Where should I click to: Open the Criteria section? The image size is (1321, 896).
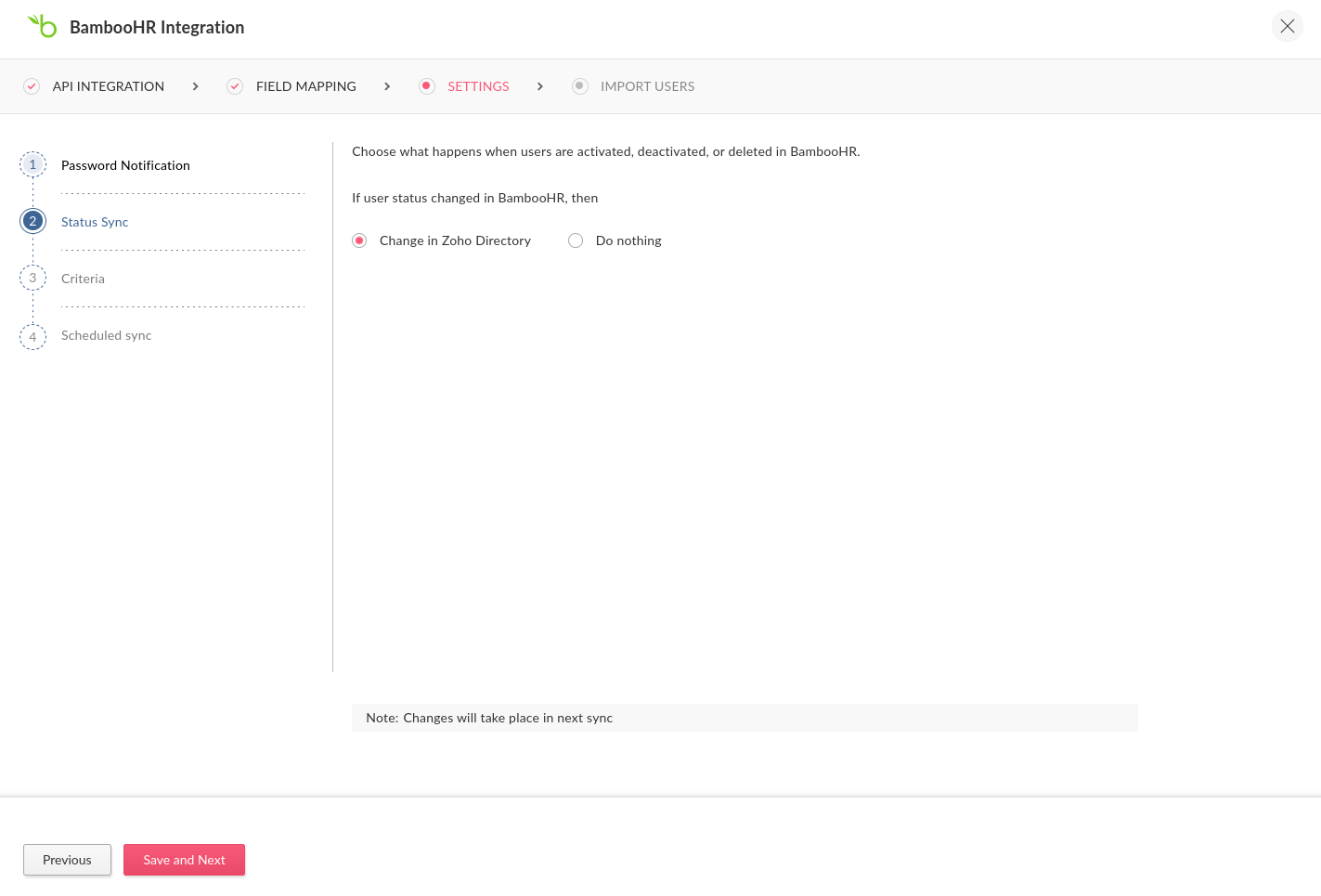[83, 279]
